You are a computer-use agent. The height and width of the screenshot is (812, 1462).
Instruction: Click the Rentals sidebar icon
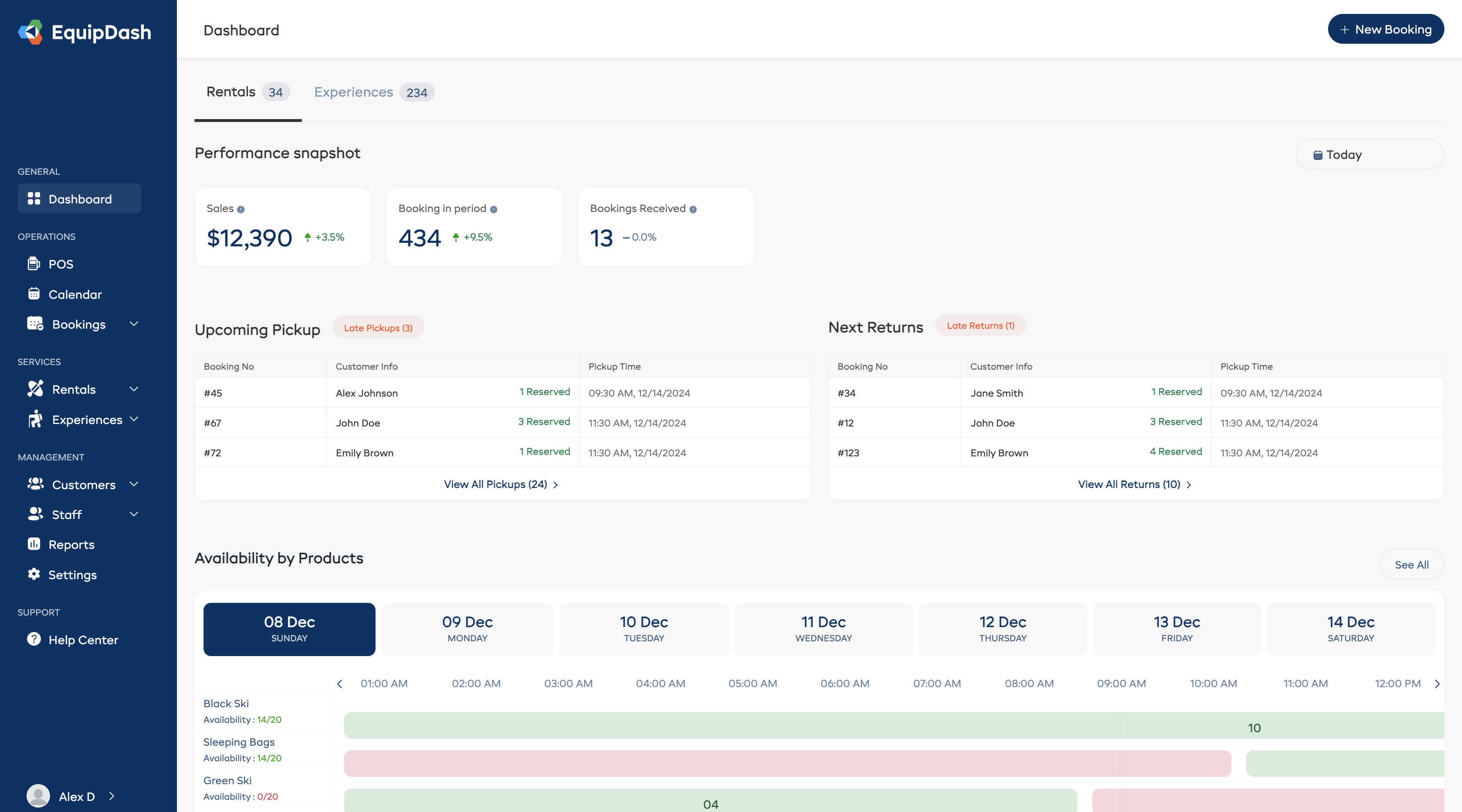(35, 389)
